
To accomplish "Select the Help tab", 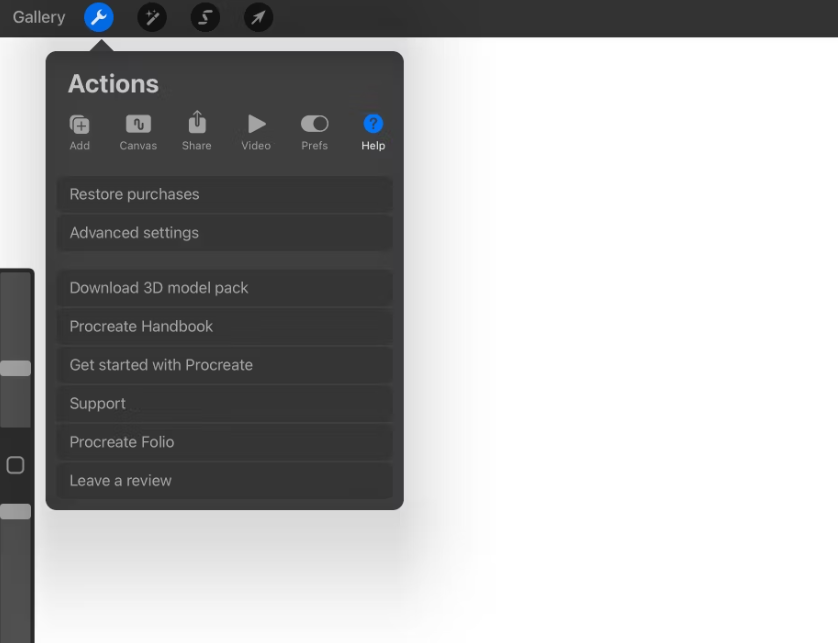I will [373, 133].
